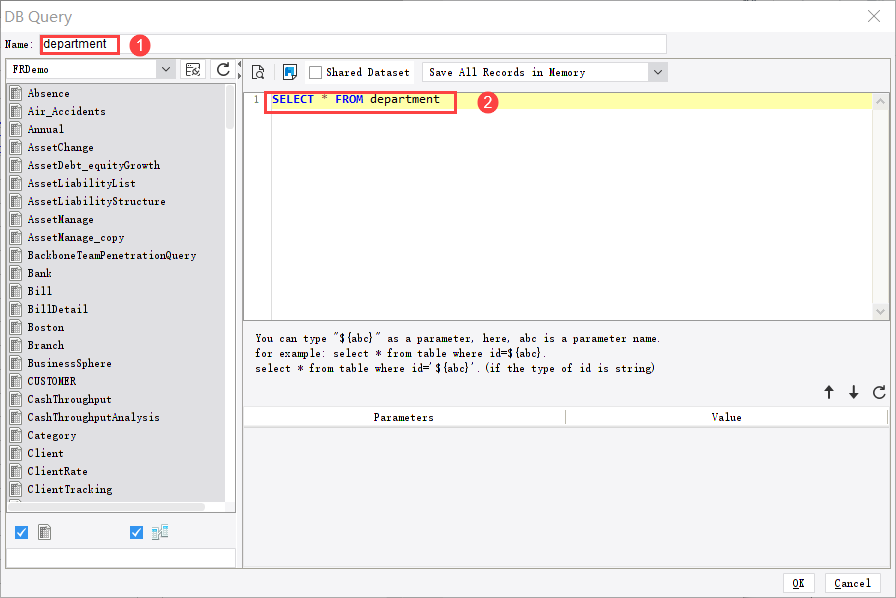Click the blue SQL formatting icon
Screen dimensions: 896x598
coord(290,71)
